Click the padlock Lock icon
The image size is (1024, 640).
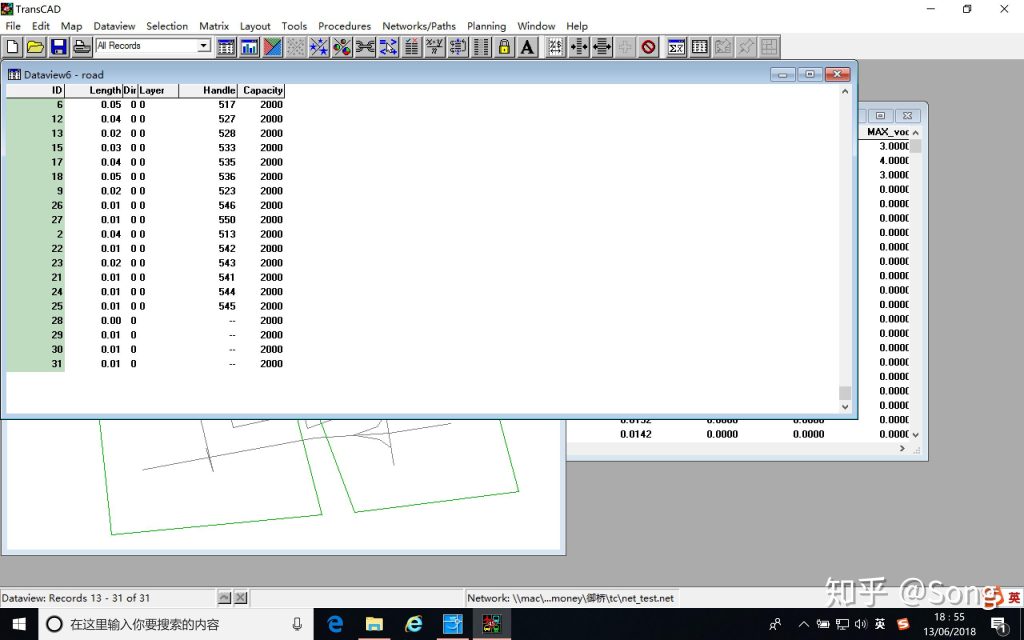pyautogui.click(x=504, y=46)
